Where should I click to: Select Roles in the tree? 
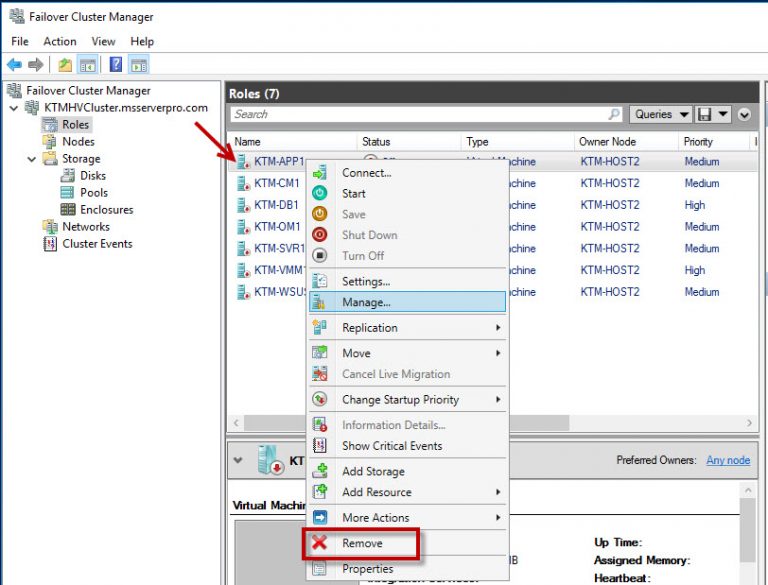coord(75,124)
